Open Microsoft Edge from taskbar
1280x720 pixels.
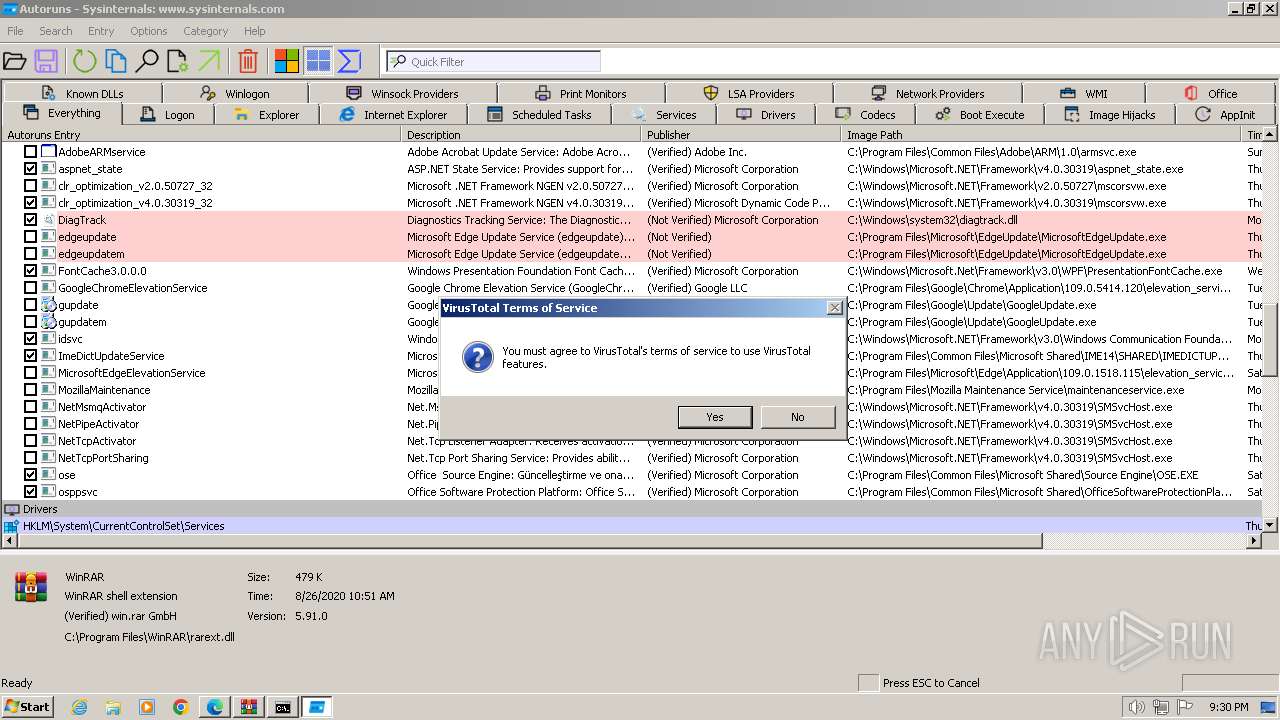[215, 707]
